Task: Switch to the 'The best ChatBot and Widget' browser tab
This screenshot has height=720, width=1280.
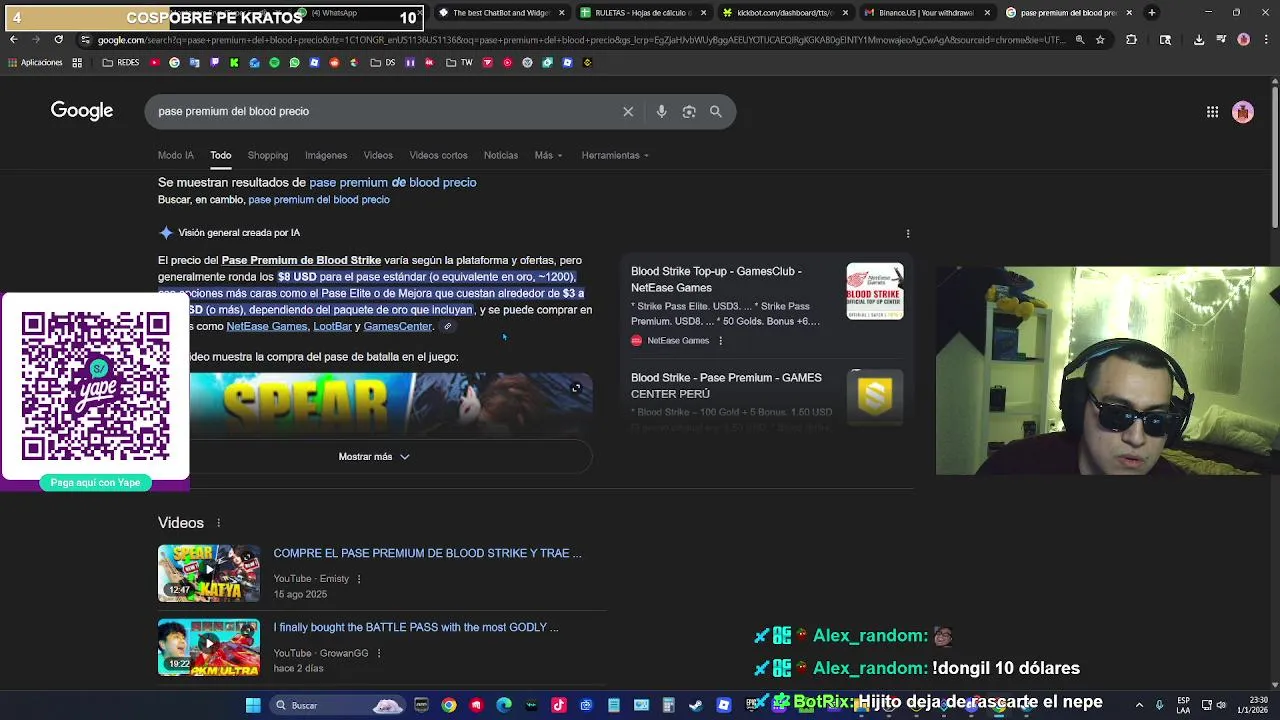Action: coord(500,13)
